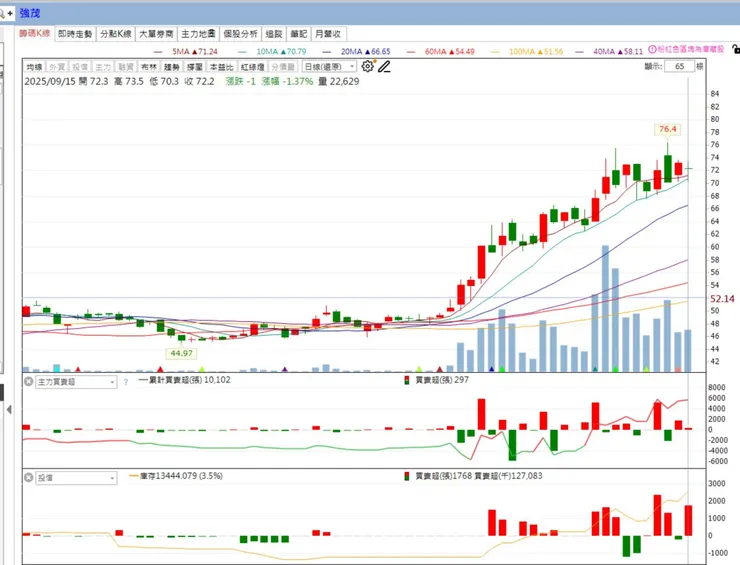Toggle the 趨勢 overlay button
The image size is (740, 565).
click(172, 67)
